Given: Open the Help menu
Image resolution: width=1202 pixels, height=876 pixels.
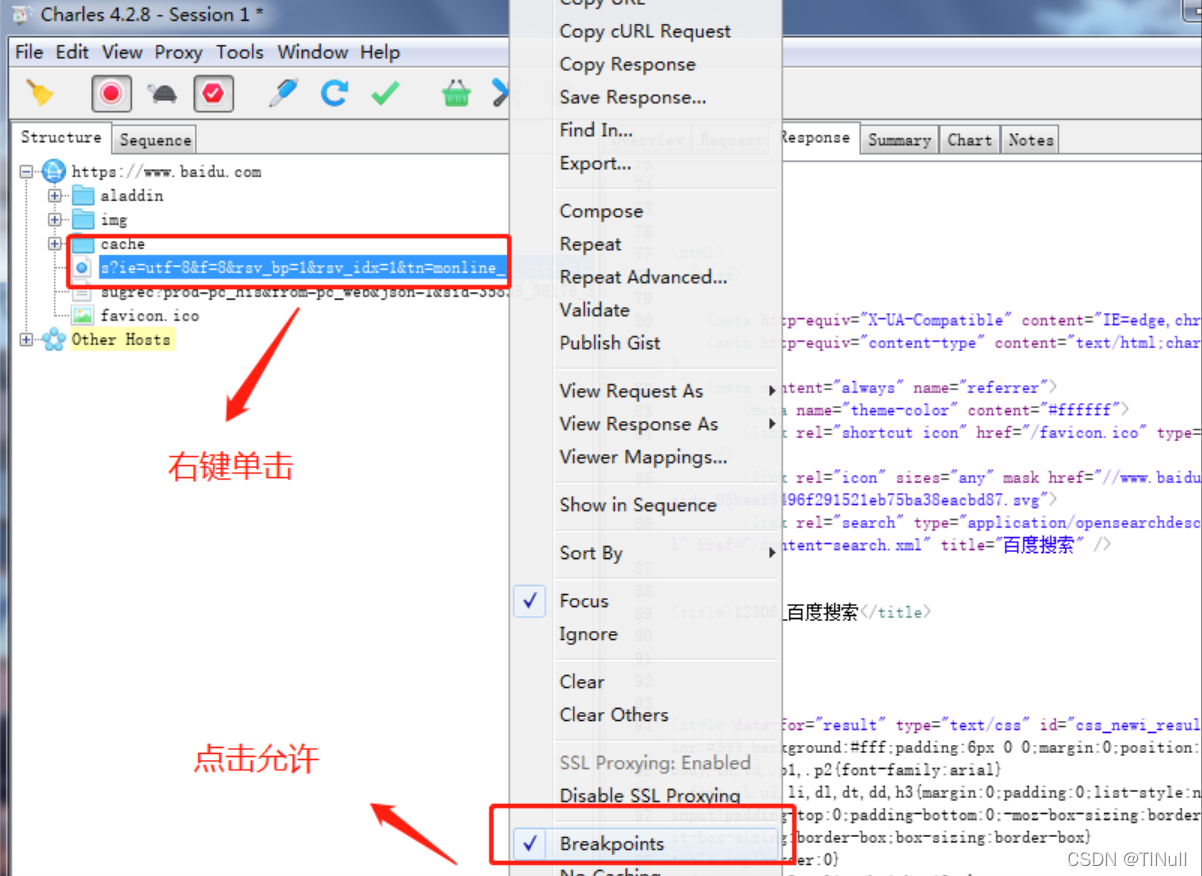Looking at the screenshot, I should (380, 52).
